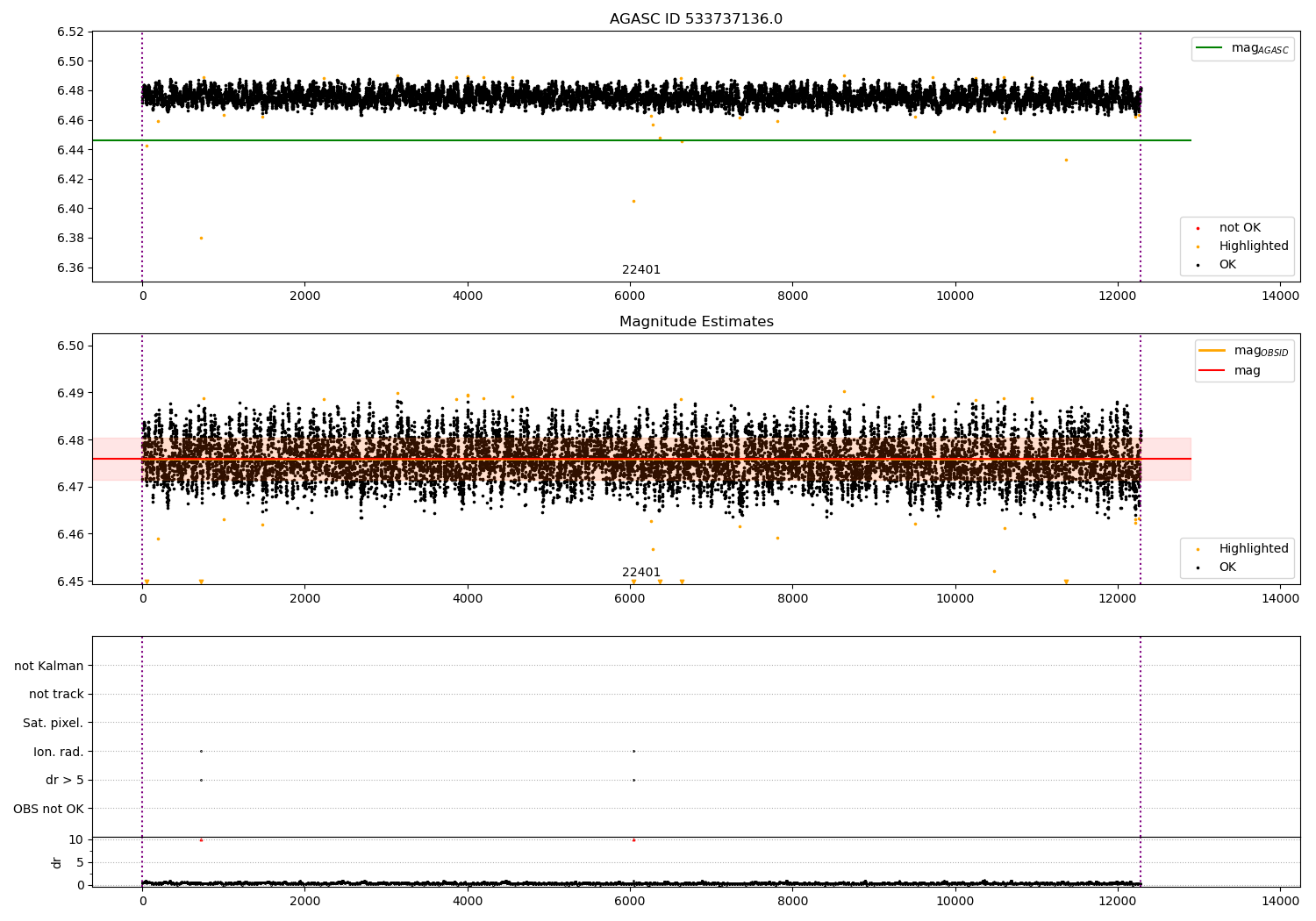Click the red 'mag' line swatch in legend

click(1212, 371)
